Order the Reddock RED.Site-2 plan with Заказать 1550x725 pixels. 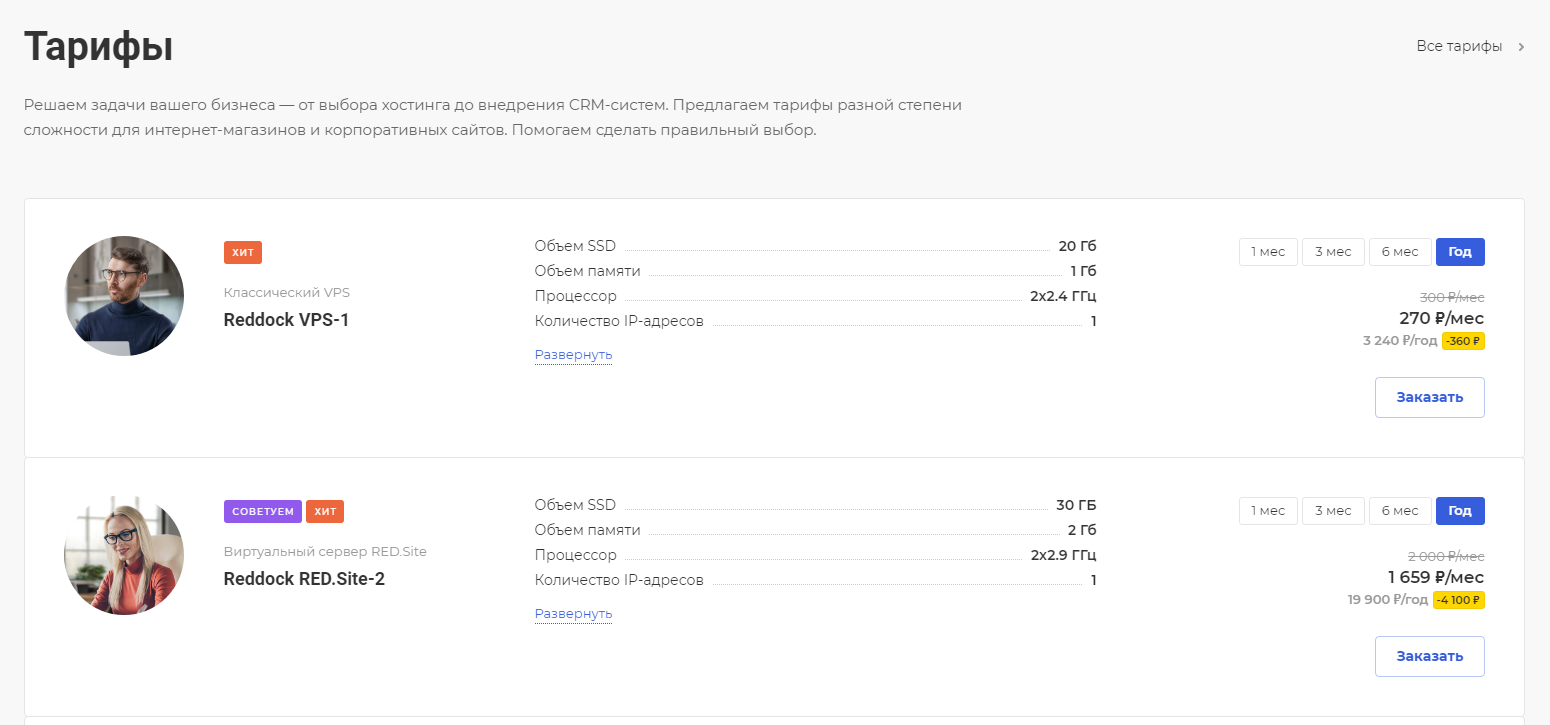pyautogui.click(x=1430, y=656)
